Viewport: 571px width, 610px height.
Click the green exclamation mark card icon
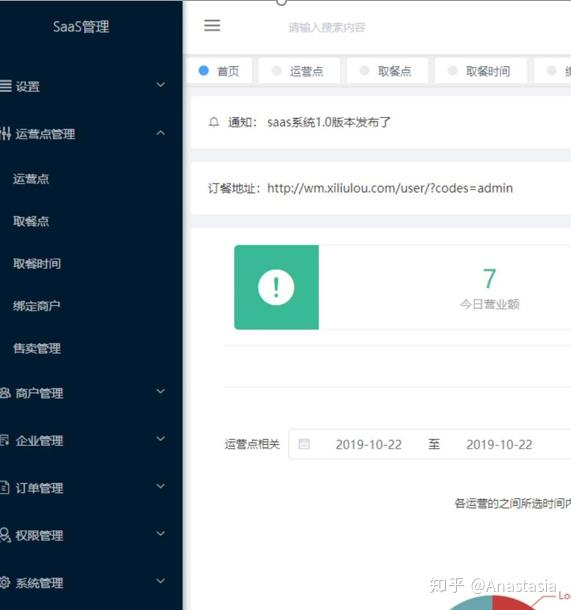click(276, 287)
